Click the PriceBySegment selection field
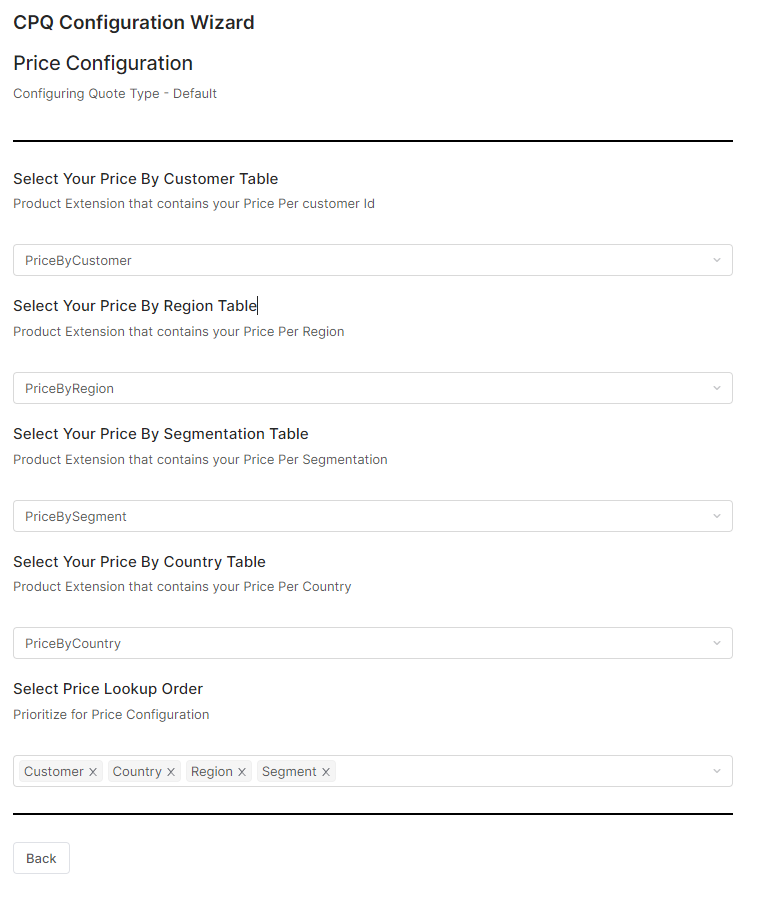 coord(360,516)
